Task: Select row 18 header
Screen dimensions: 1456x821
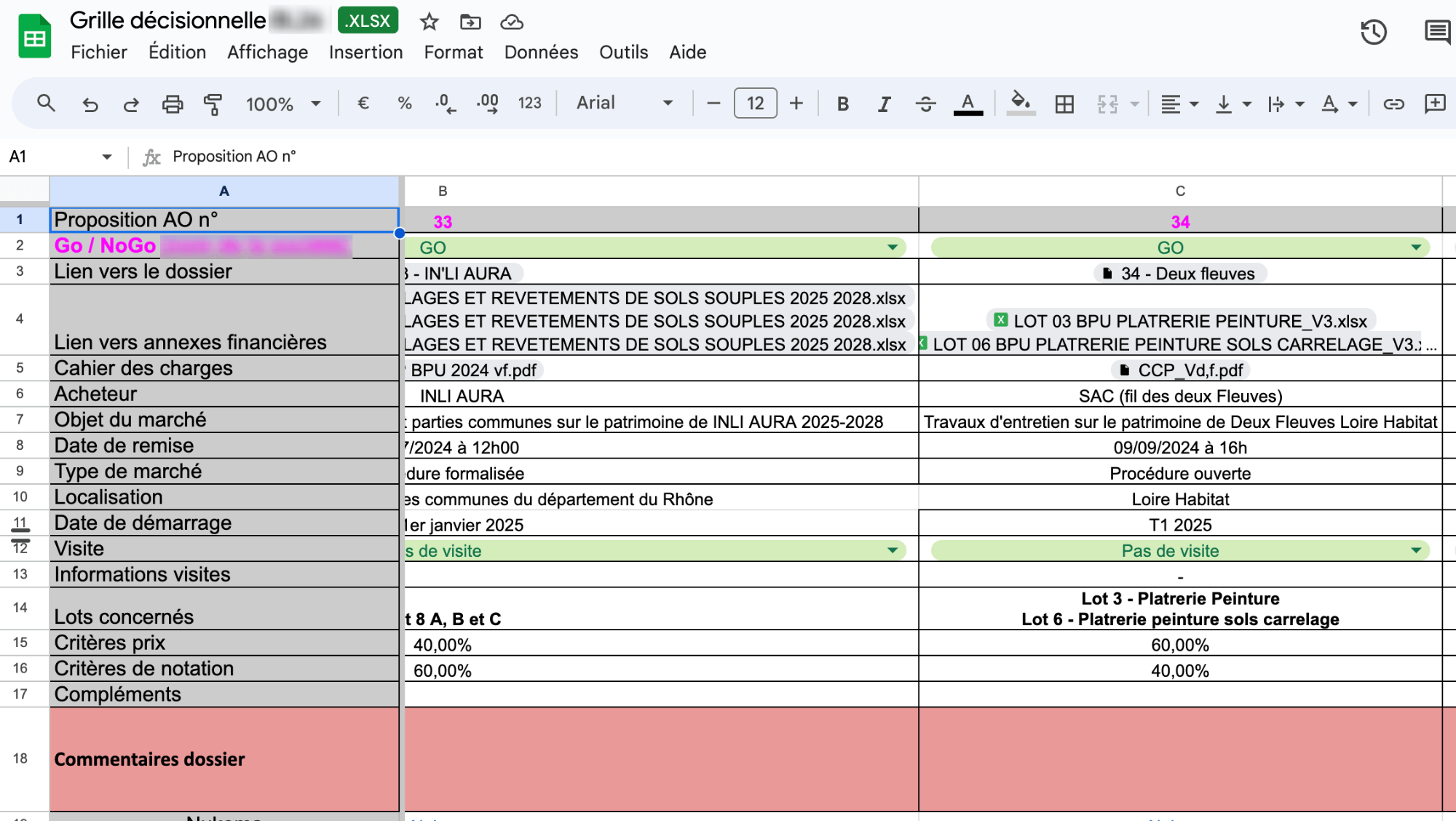Action: [x=20, y=758]
